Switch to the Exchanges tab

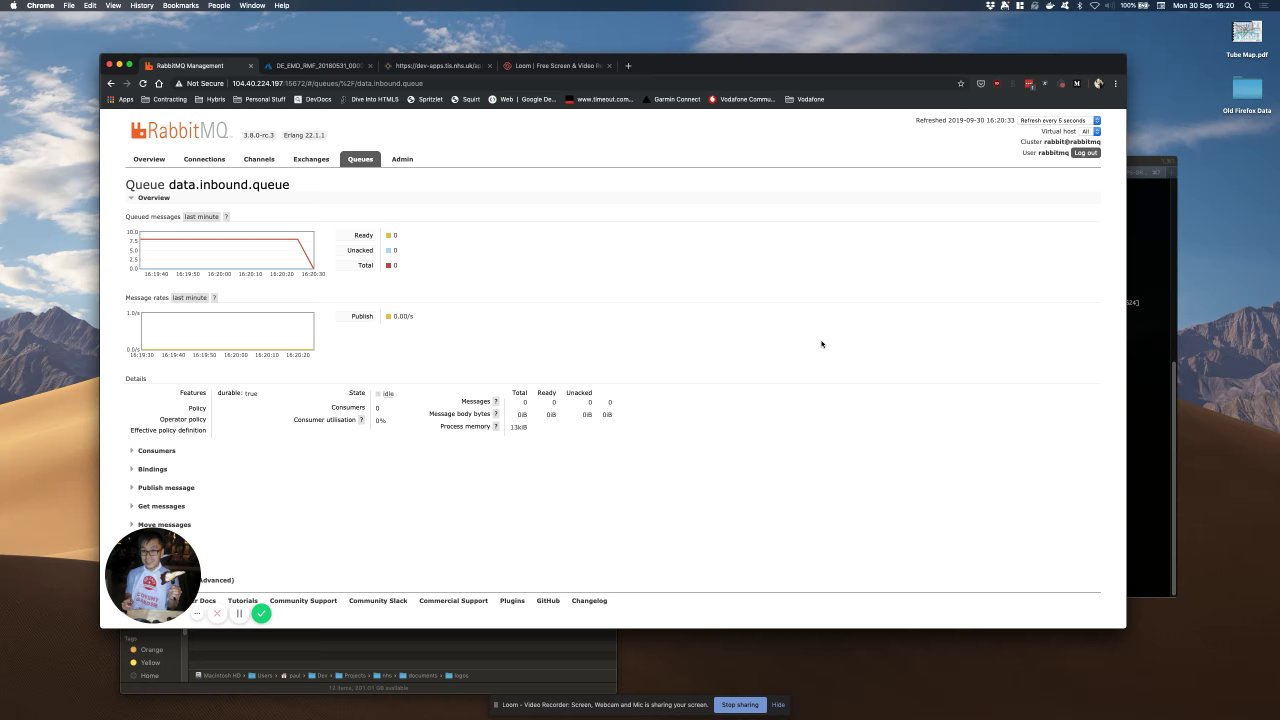pos(311,159)
